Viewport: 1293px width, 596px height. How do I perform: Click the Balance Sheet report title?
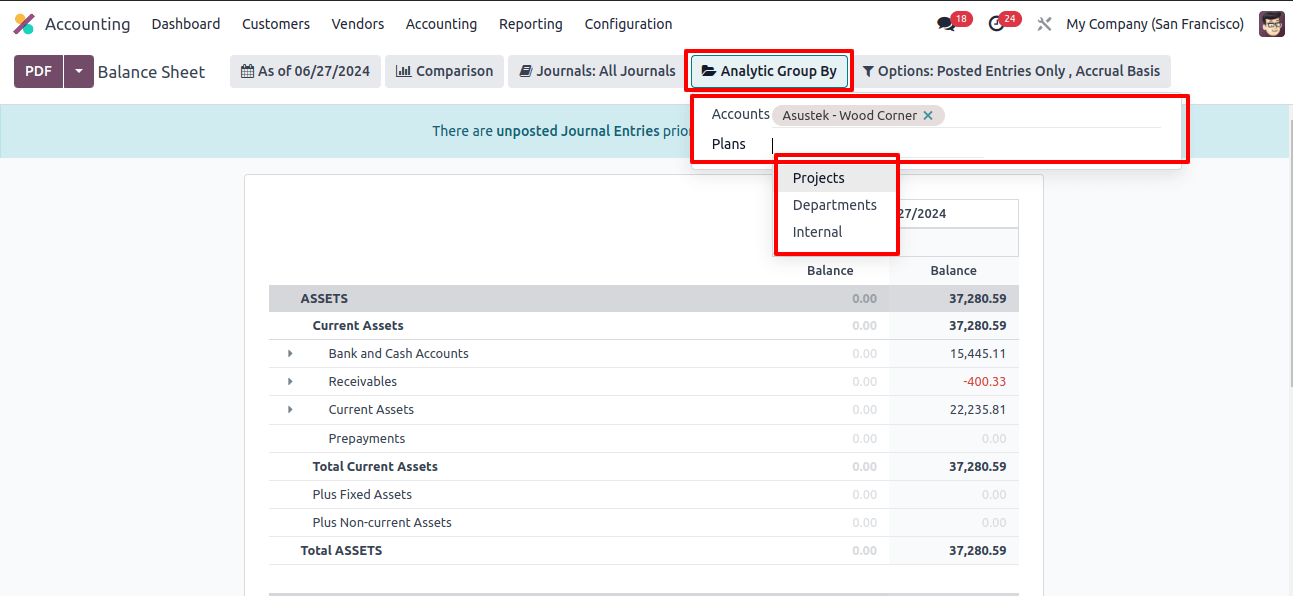point(151,72)
